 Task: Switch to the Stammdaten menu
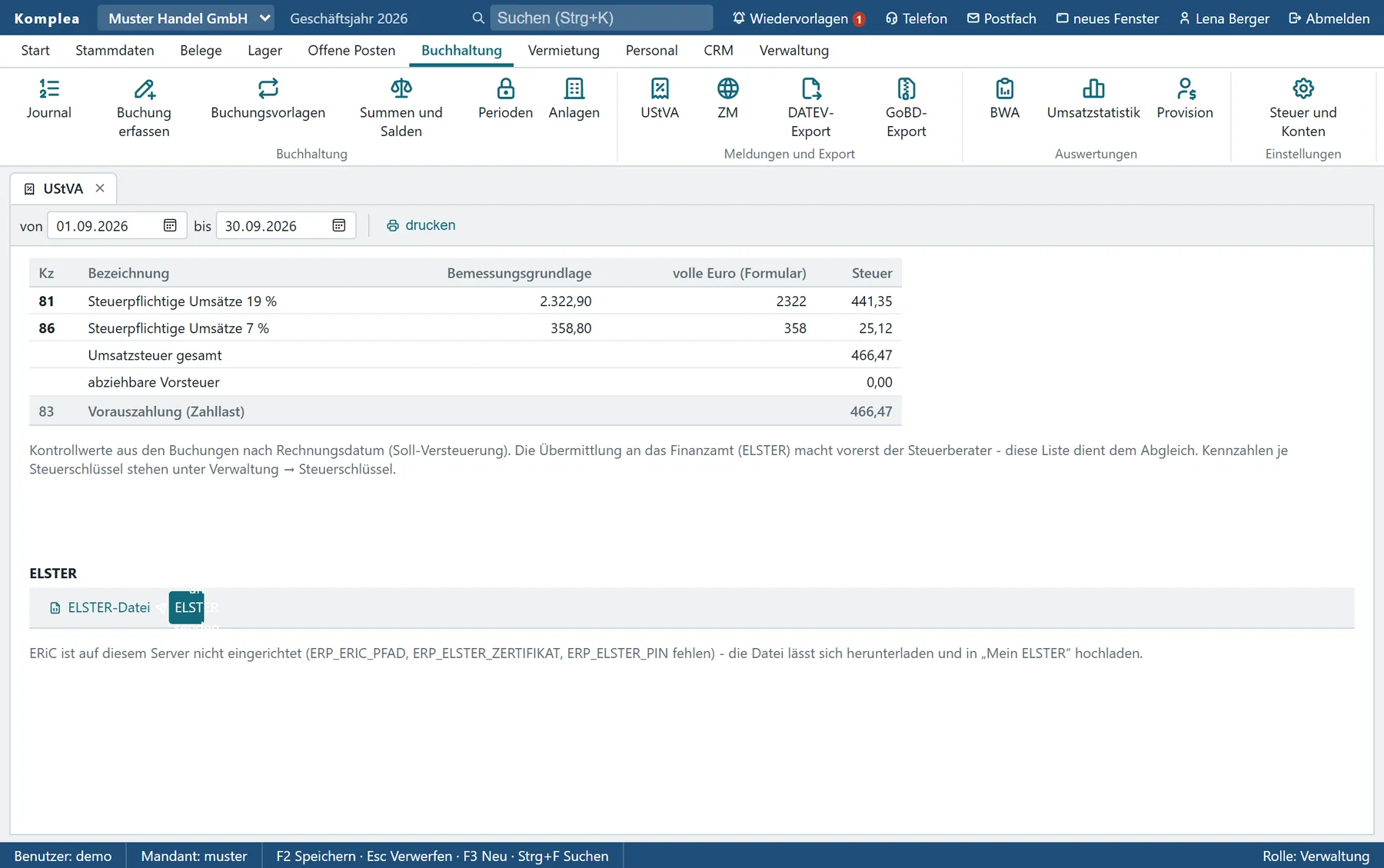click(115, 51)
